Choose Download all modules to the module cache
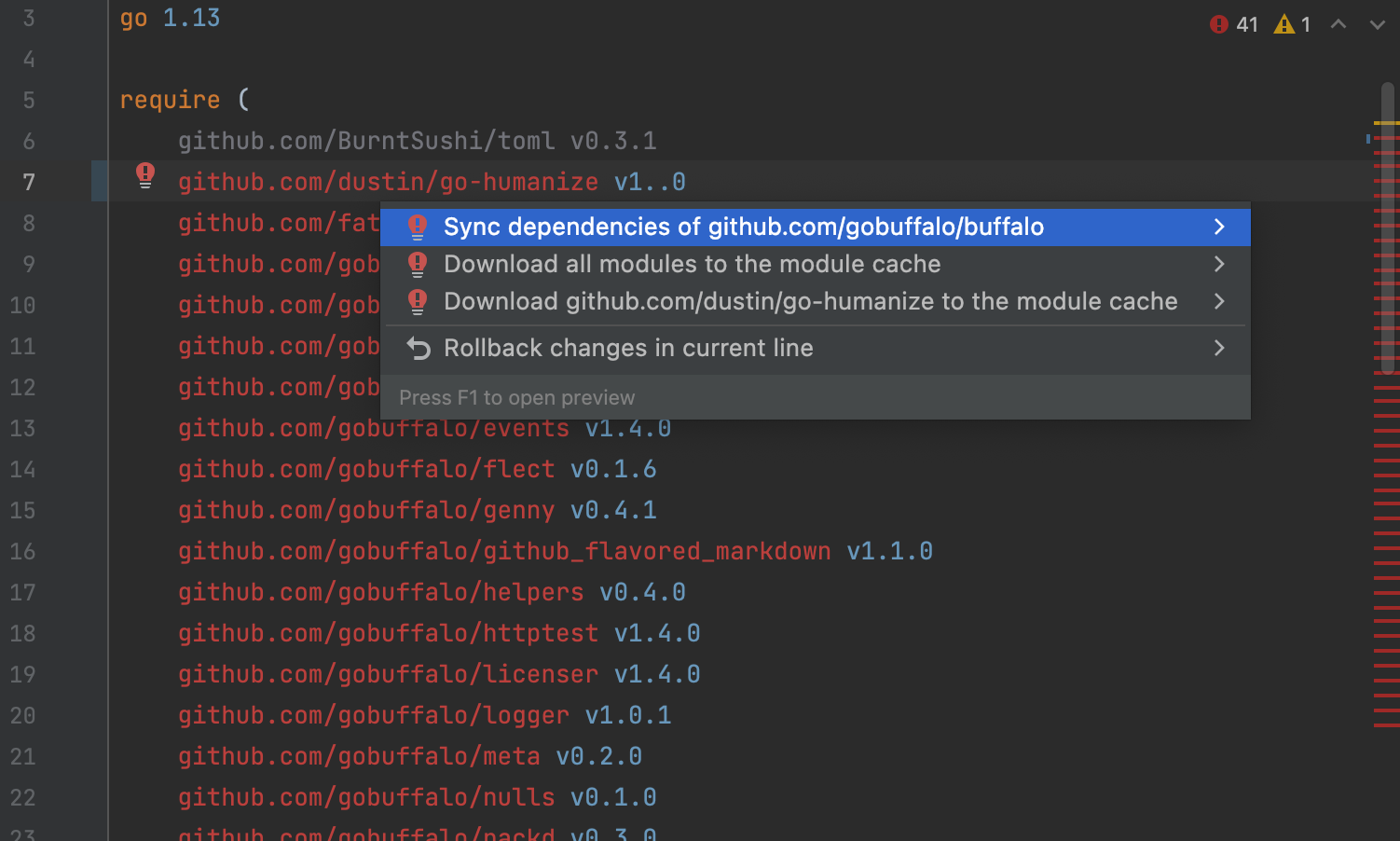 pyautogui.click(x=693, y=264)
